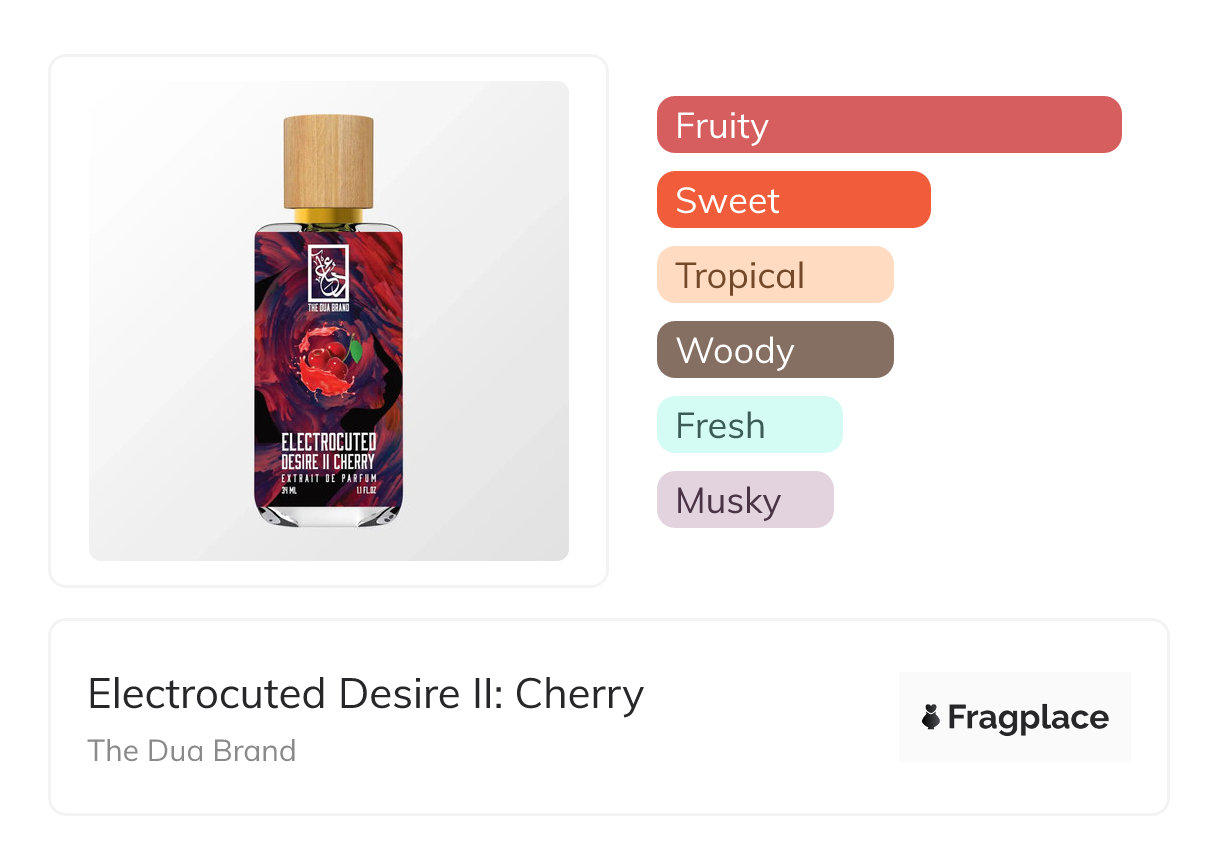Select the Woody accord bar
The height and width of the screenshot is (864, 1218).
[774, 350]
